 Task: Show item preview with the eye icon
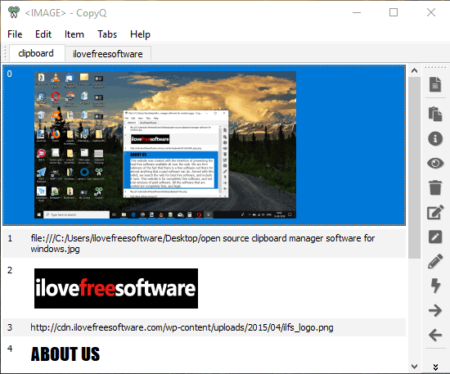435,163
